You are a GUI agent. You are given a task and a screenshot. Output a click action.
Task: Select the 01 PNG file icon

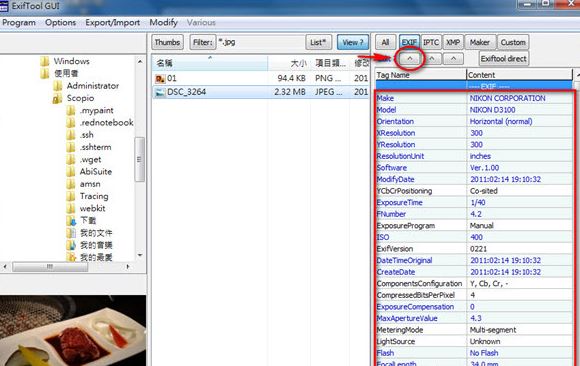coord(160,78)
